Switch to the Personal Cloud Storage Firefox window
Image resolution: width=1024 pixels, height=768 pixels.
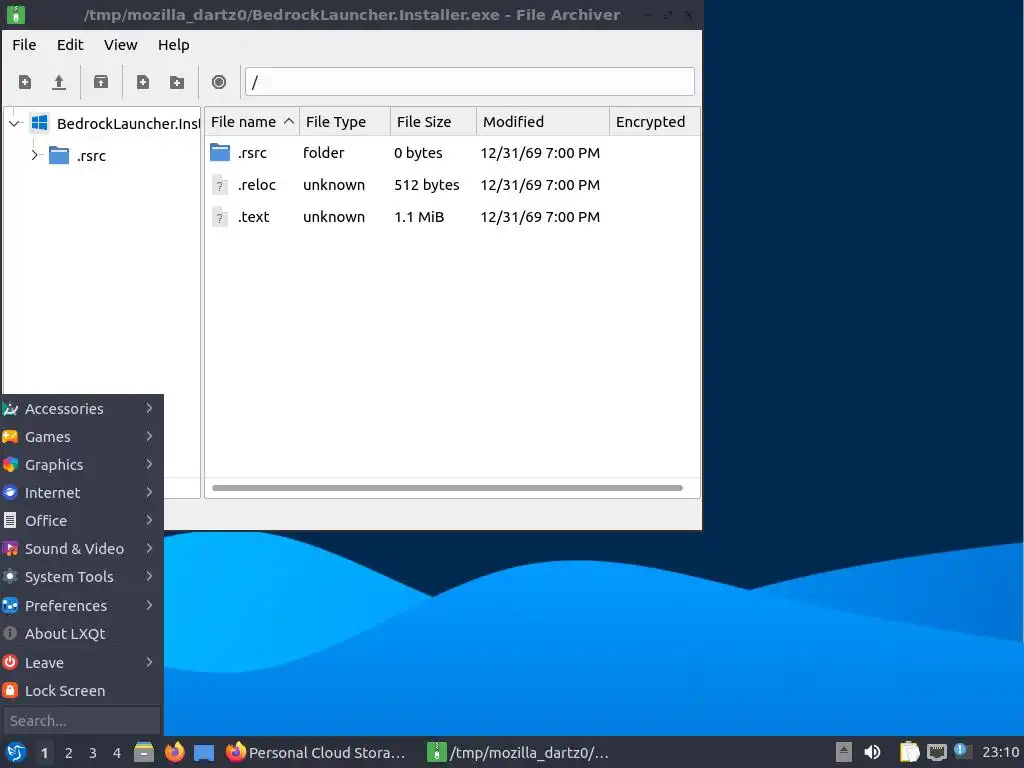pyautogui.click(x=316, y=752)
